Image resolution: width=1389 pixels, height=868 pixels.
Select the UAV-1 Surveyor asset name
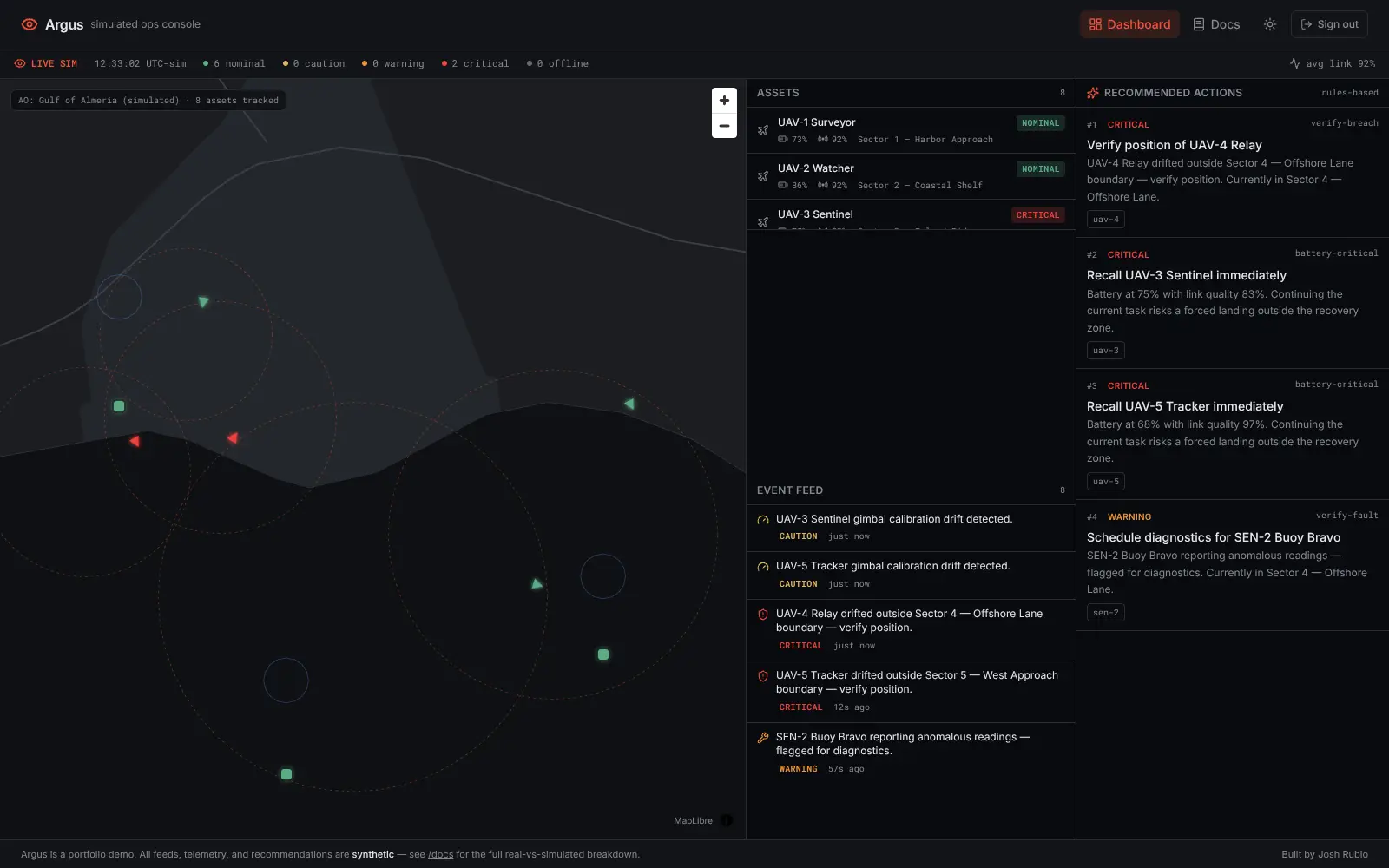tap(816, 122)
